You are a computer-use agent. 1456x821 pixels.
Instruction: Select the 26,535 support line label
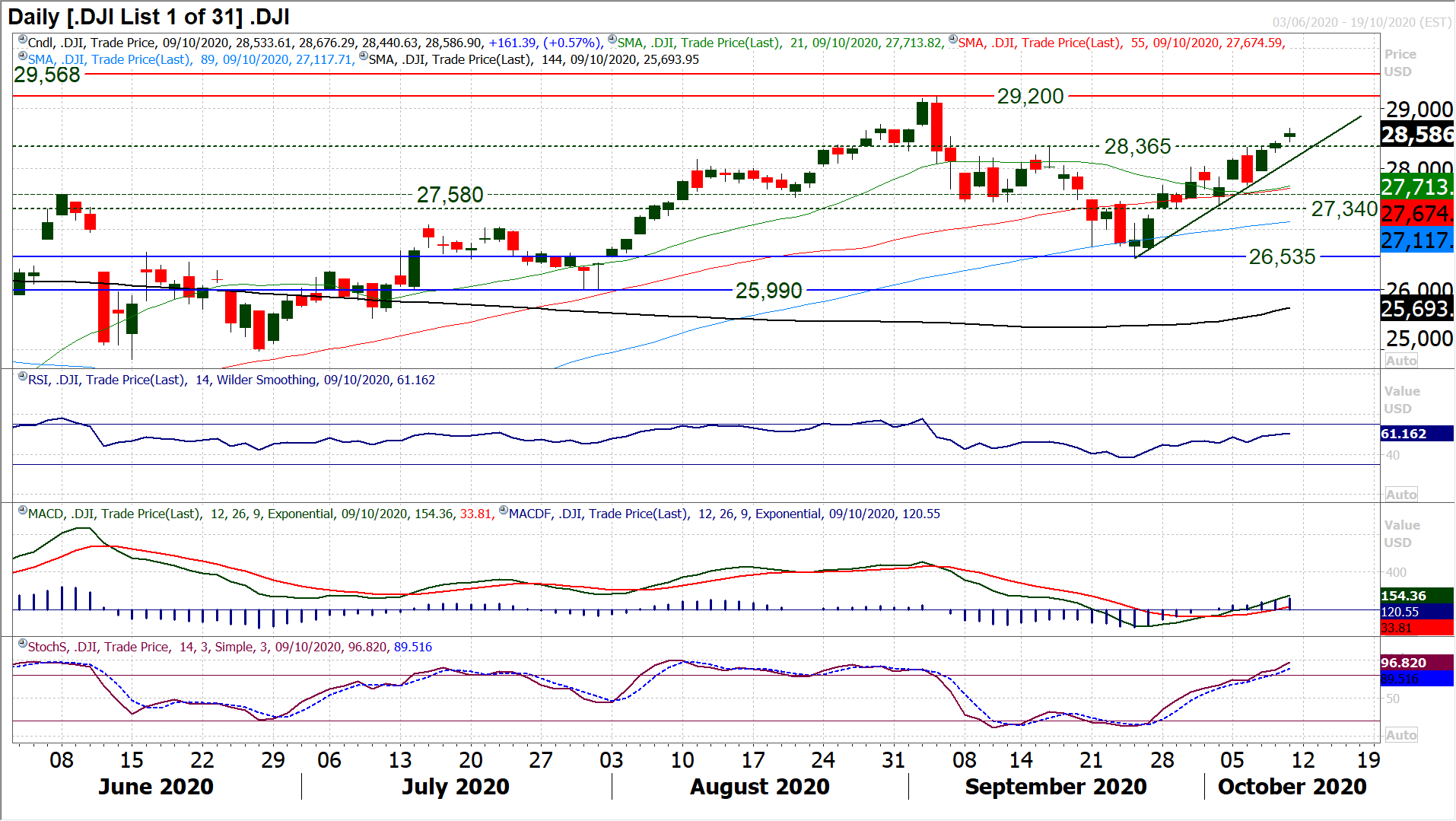click(x=1282, y=257)
